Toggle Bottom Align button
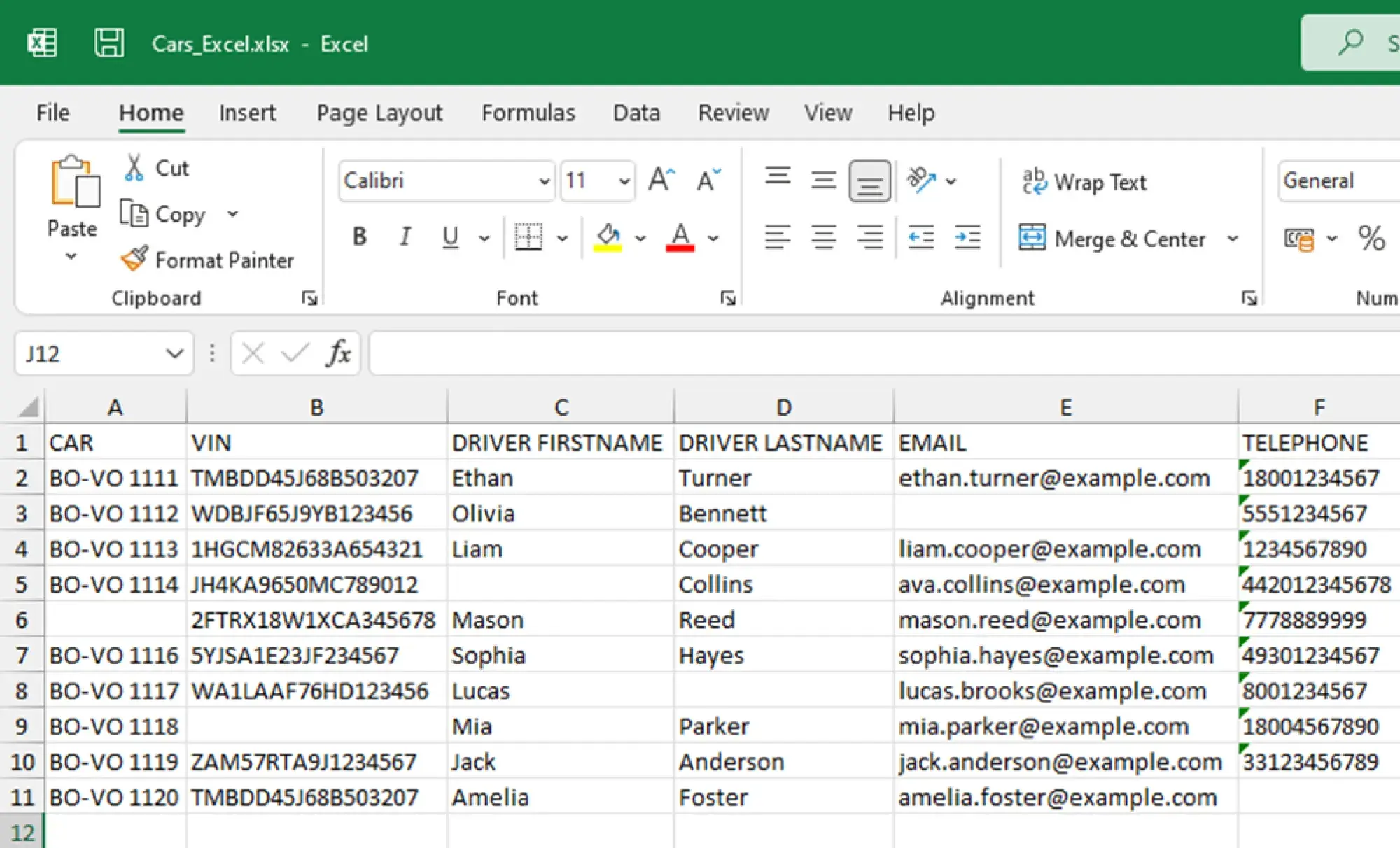Image resolution: width=1400 pixels, height=848 pixels. coord(870,181)
